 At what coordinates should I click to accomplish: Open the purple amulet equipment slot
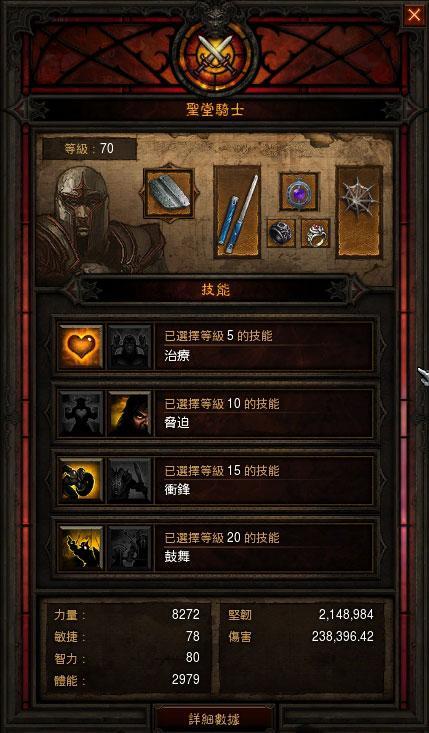point(299,192)
